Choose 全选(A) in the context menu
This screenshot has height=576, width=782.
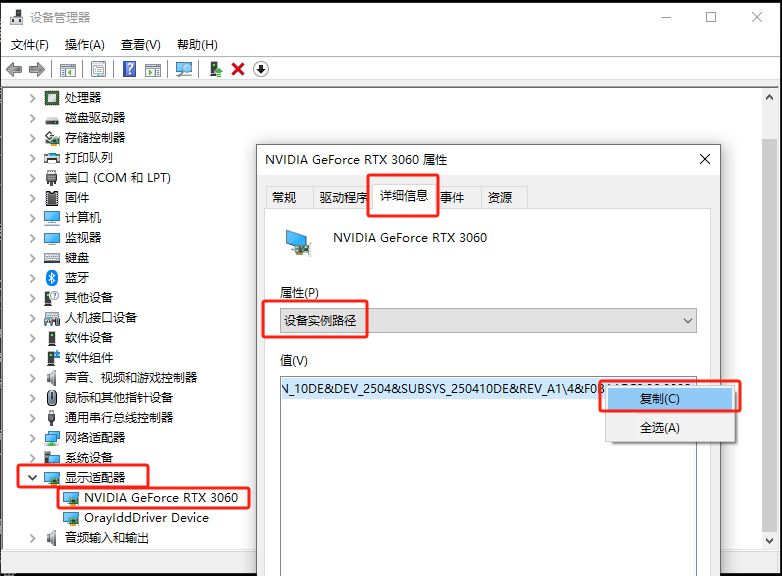[669, 428]
